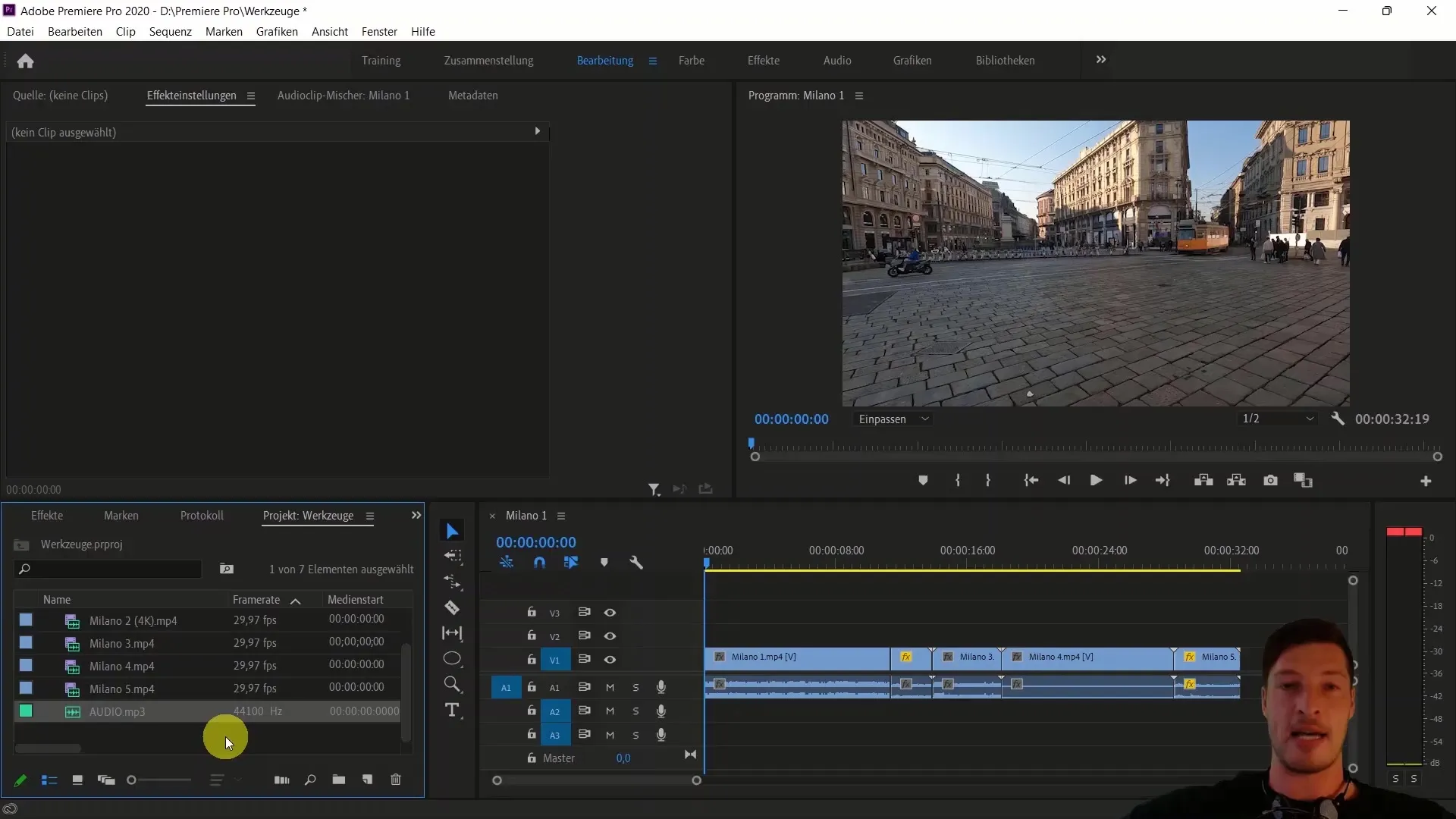Select the Selection tool arrow

(453, 531)
